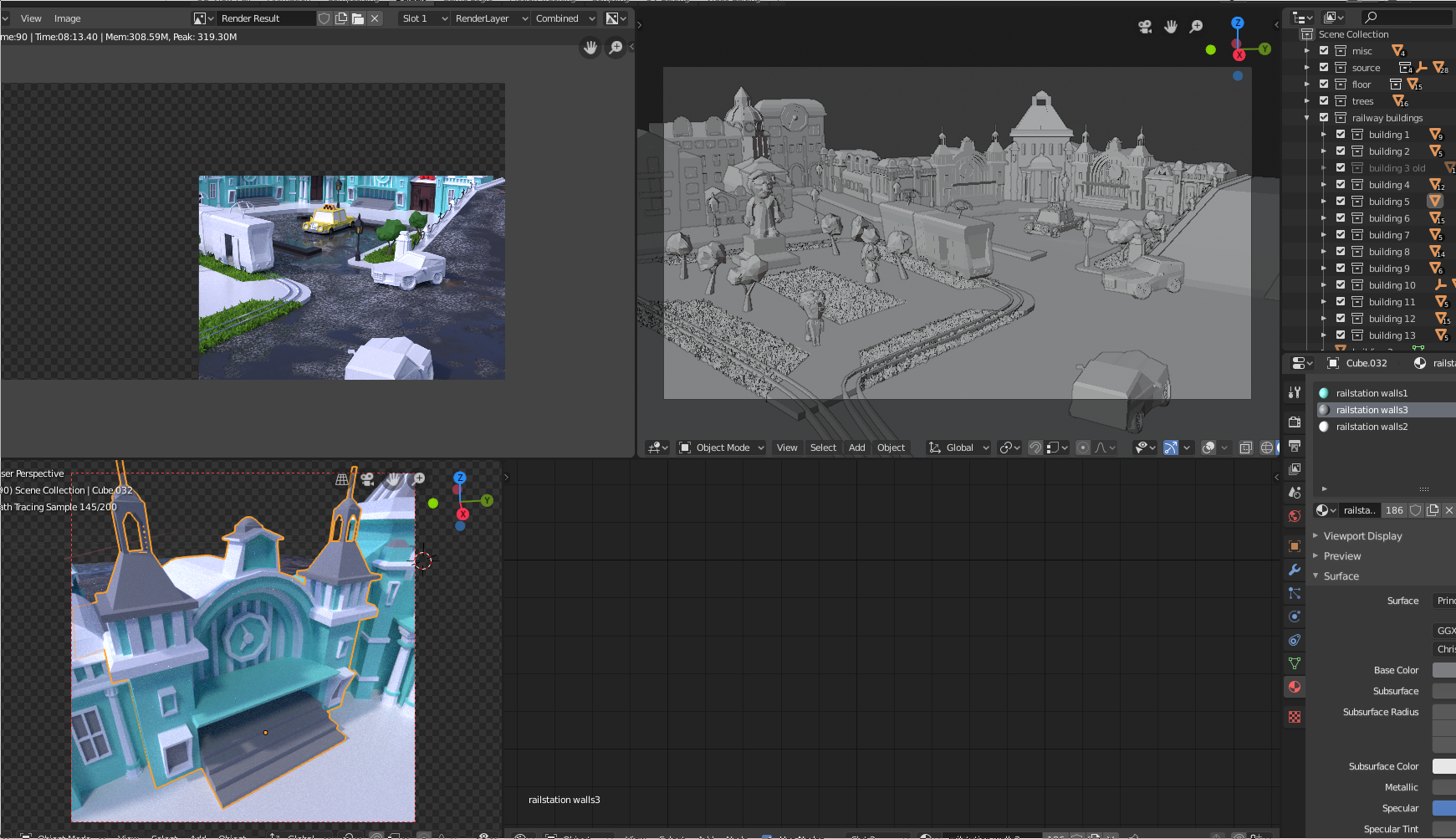Open the Modifier properties wrench tab
The height and width of the screenshot is (839, 1456).
point(1295,570)
